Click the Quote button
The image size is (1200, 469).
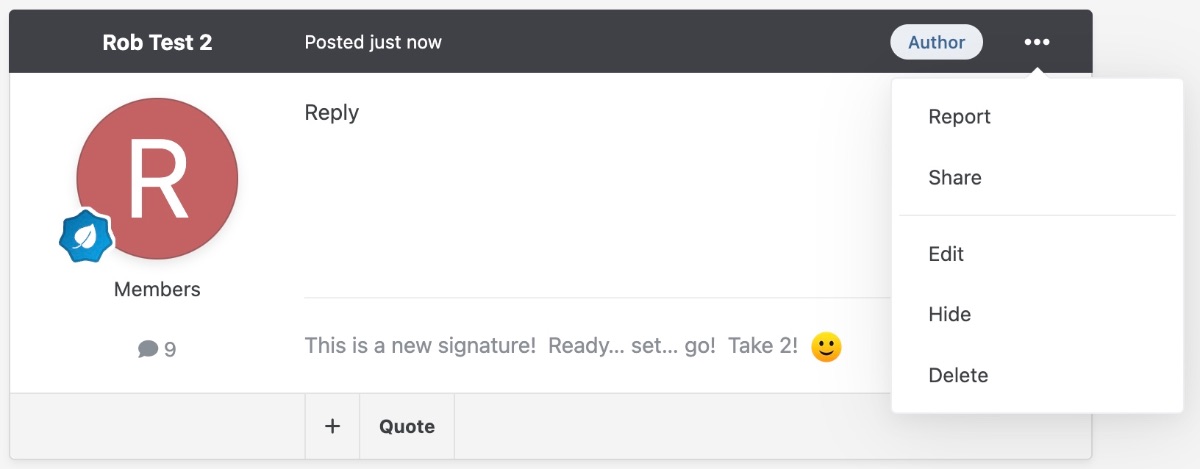[x=407, y=426]
